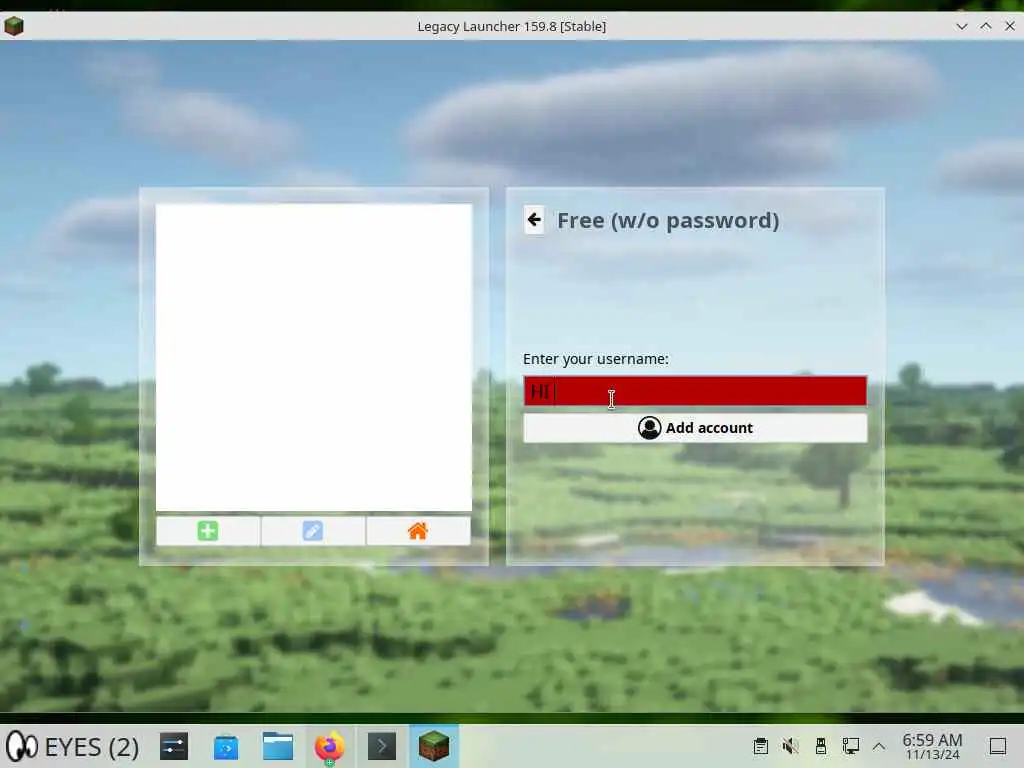Screen dimensions: 1024x768
Task: Click the orange home icon button
Action: click(418, 531)
